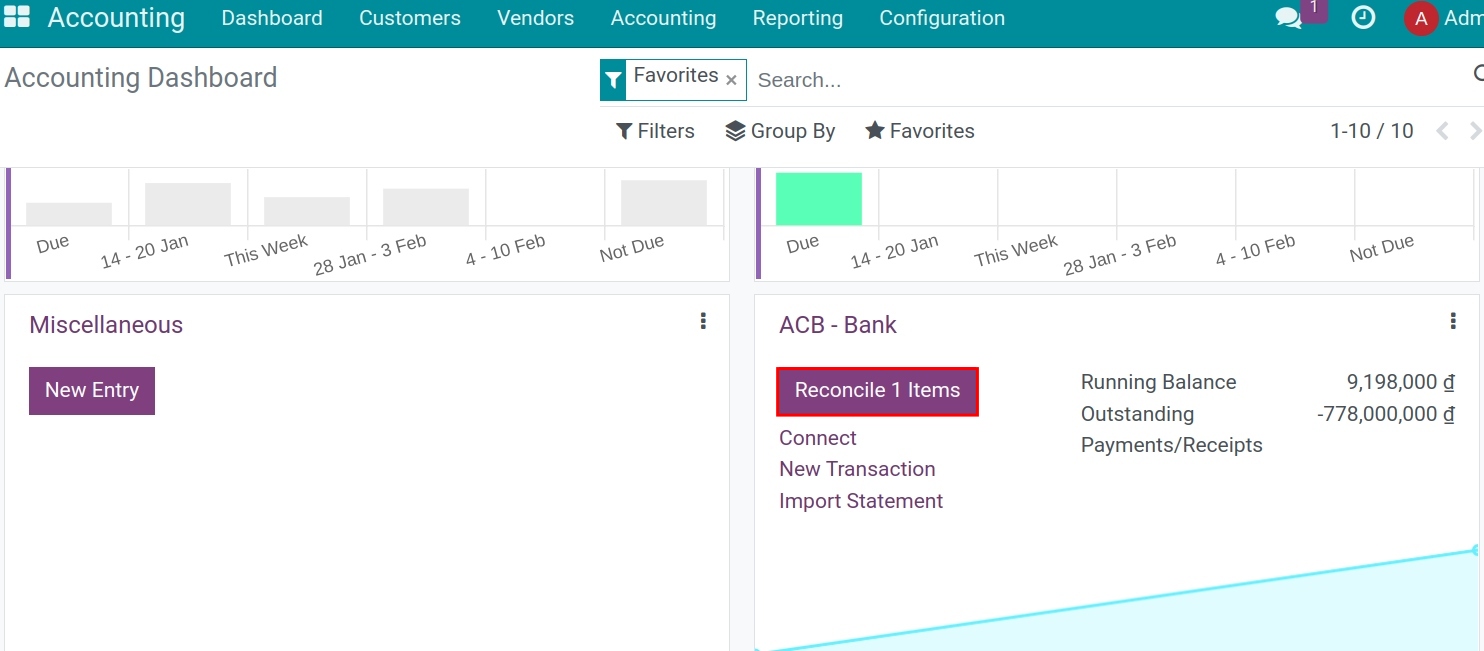This screenshot has width=1484, height=651.
Task: Open the starred Favorites dropdown
Action: coord(920,131)
